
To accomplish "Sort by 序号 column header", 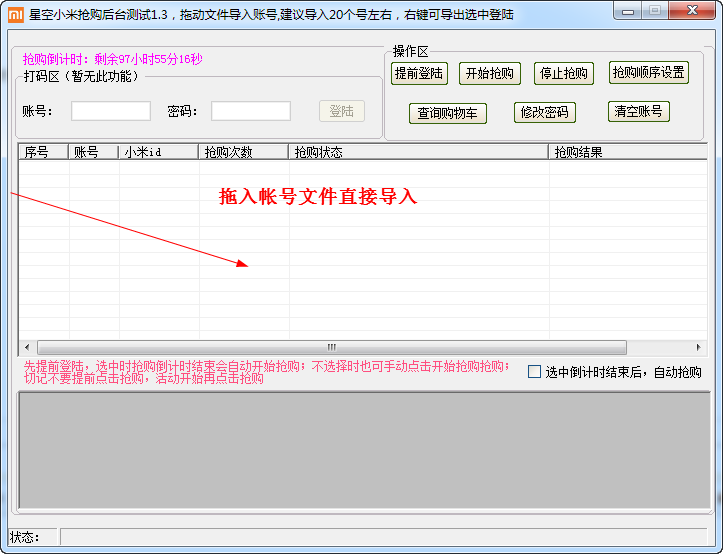I will click(43, 152).
